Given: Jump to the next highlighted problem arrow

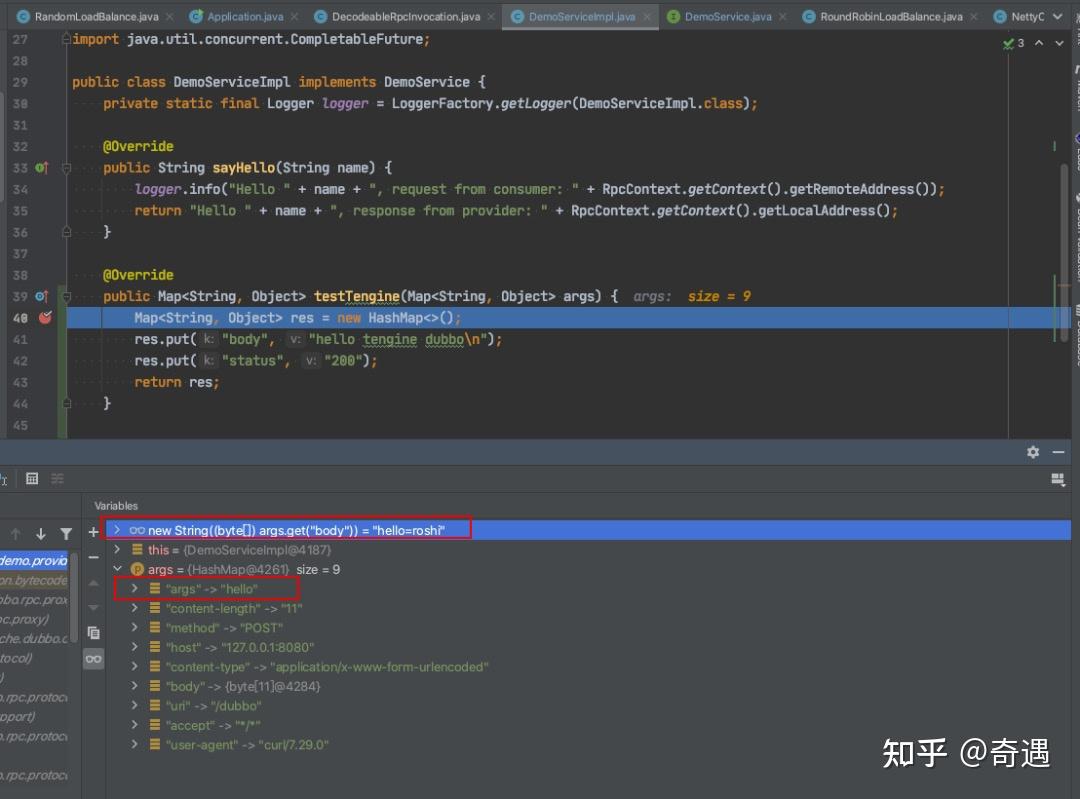Looking at the screenshot, I should 1059,43.
